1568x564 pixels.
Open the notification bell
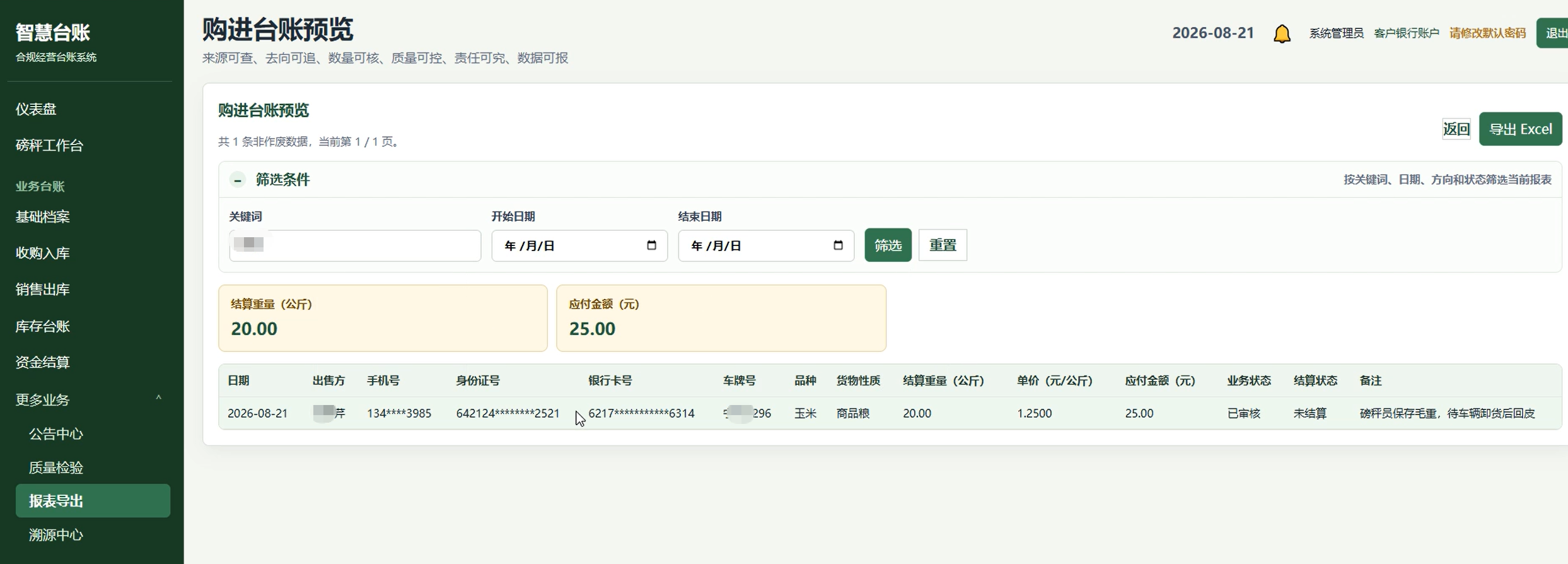[1282, 33]
